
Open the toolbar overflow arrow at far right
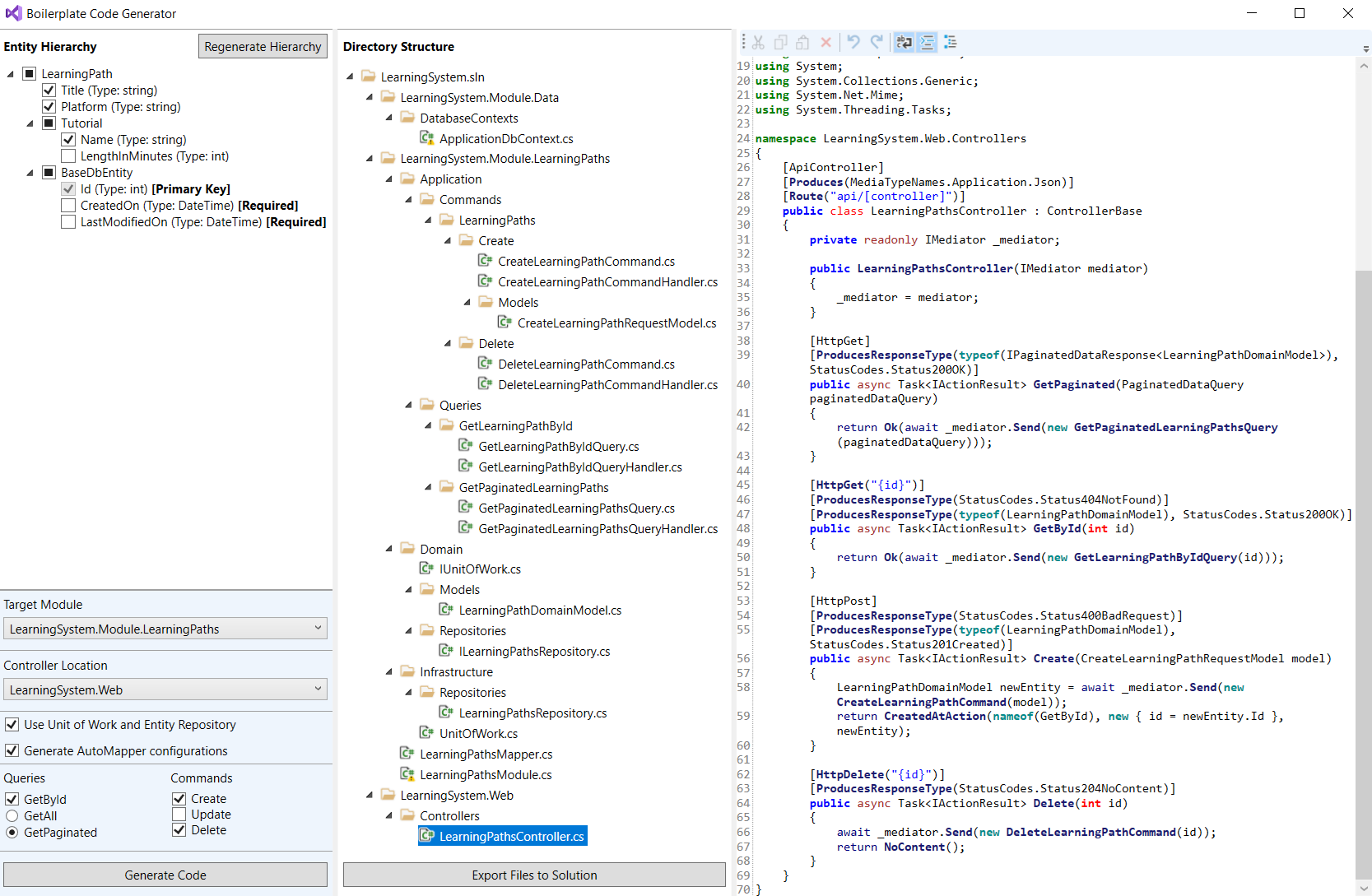click(1366, 49)
